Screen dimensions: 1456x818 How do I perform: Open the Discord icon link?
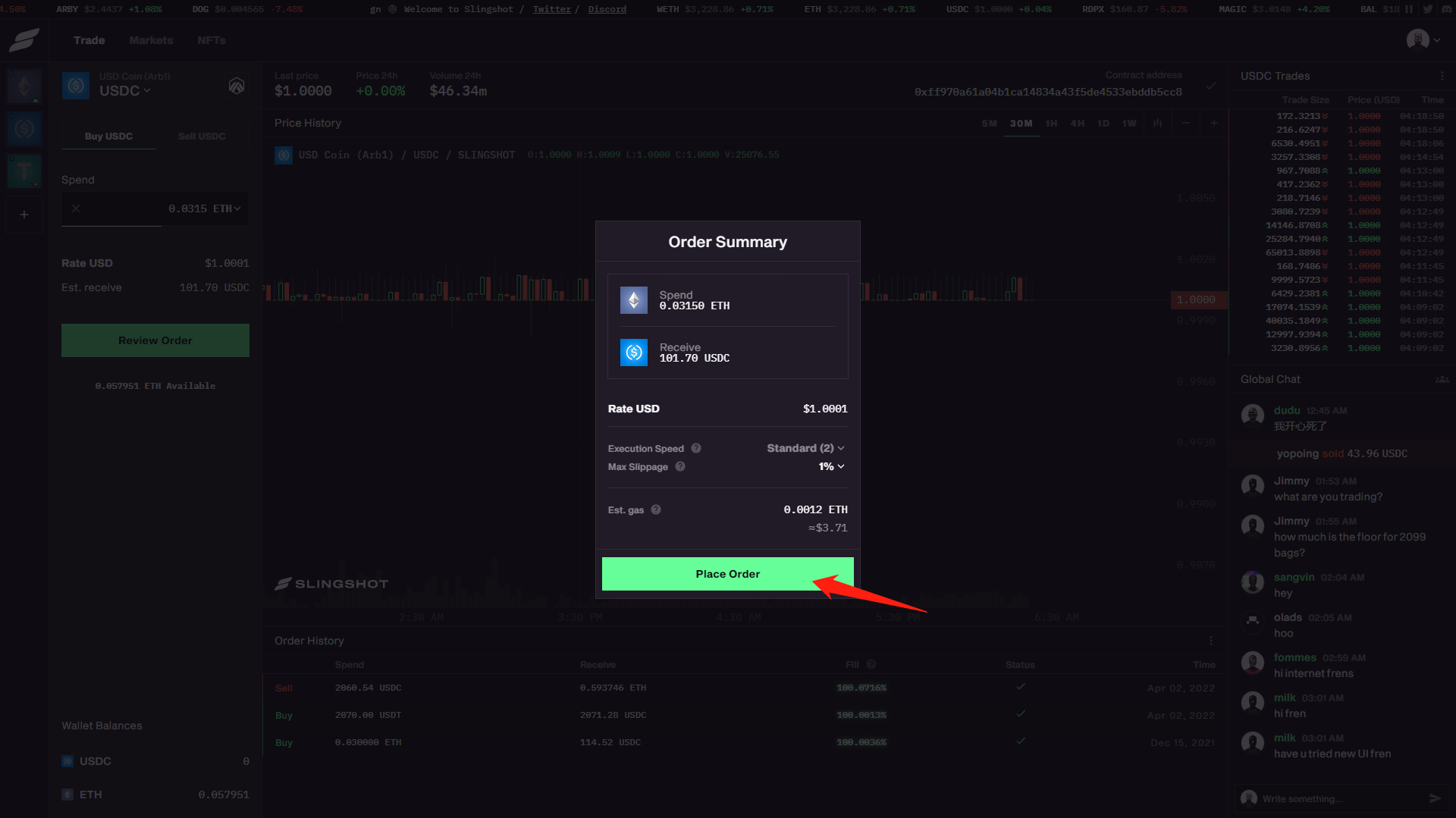tap(1445, 9)
